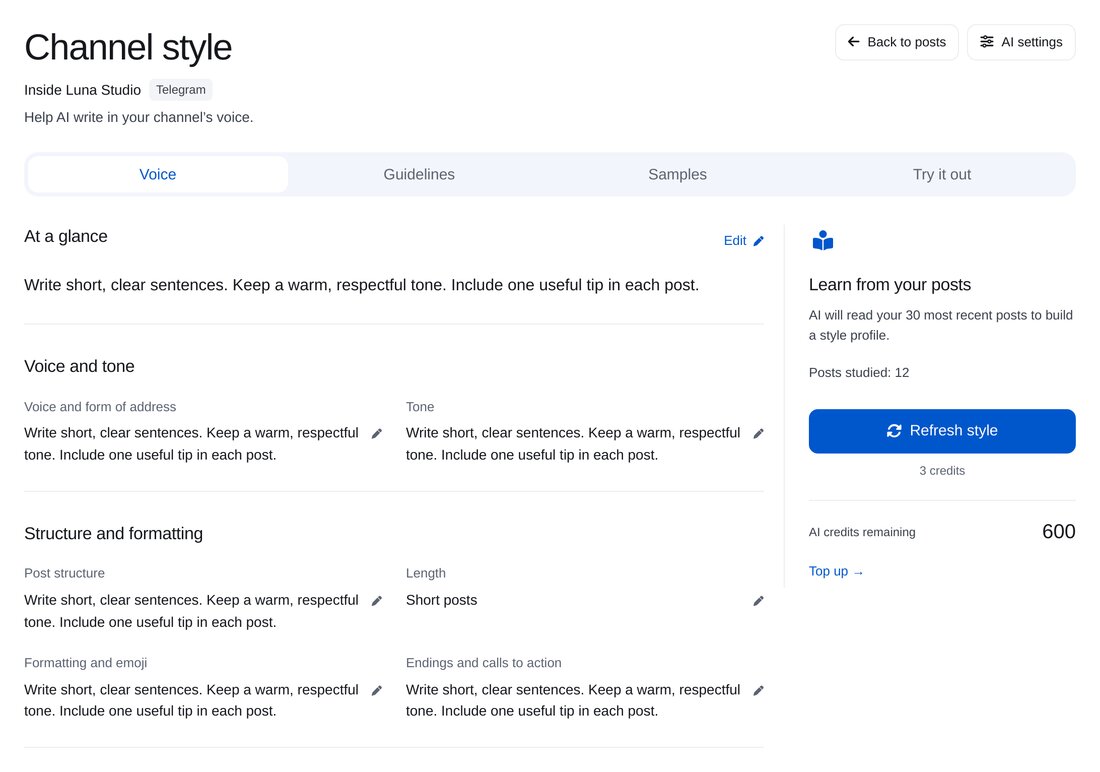
Task: Select the Samples tab
Action: click(x=678, y=174)
